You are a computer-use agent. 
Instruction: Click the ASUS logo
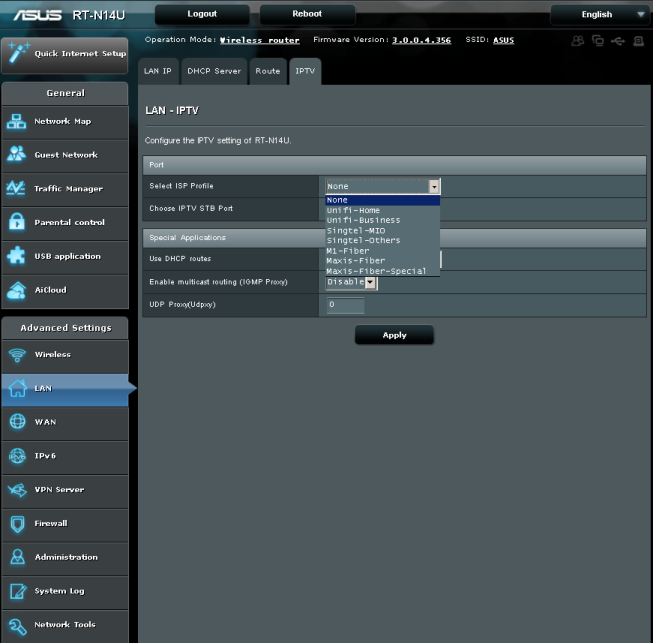click(37, 15)
